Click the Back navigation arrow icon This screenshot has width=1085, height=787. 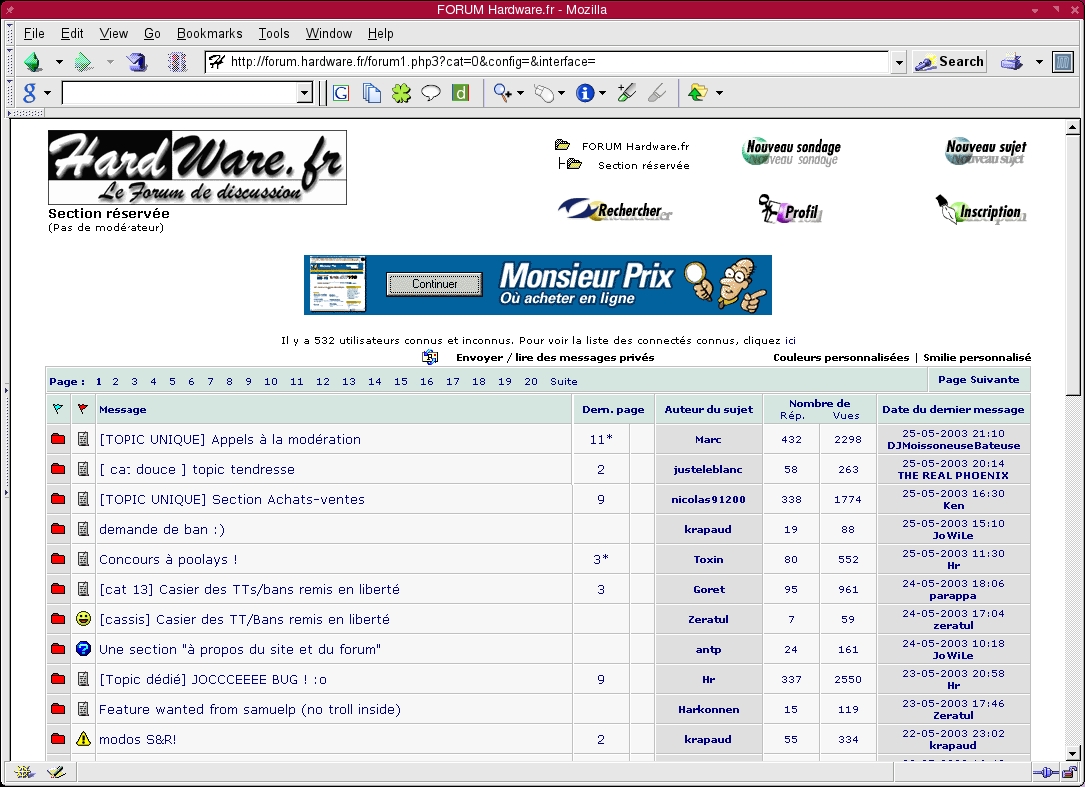33,62
